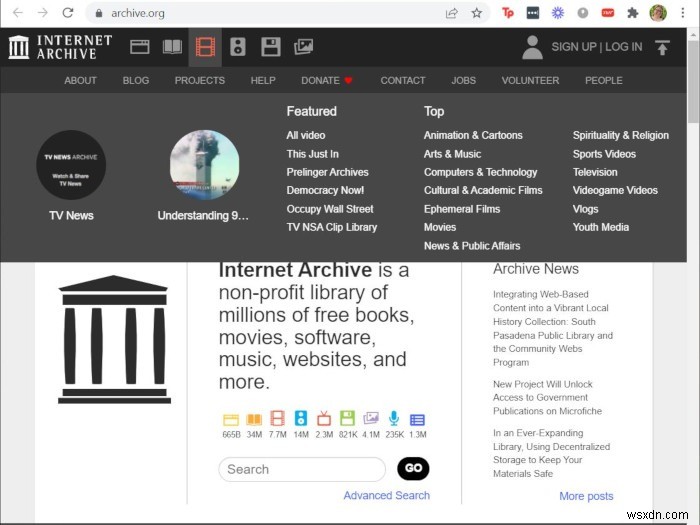700x525 pixels.
Task: Select the Video film-strip icon in top bar
Action: tap(205, 47)
